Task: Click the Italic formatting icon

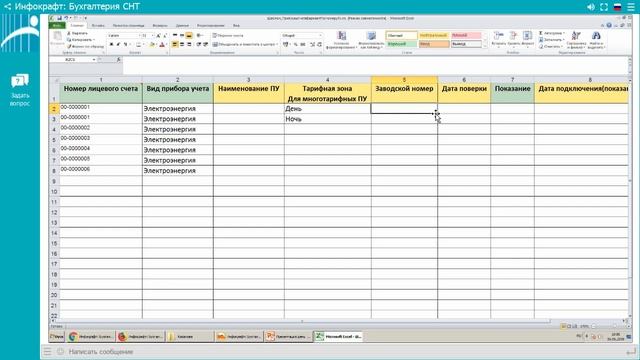Action: [118, 44]
